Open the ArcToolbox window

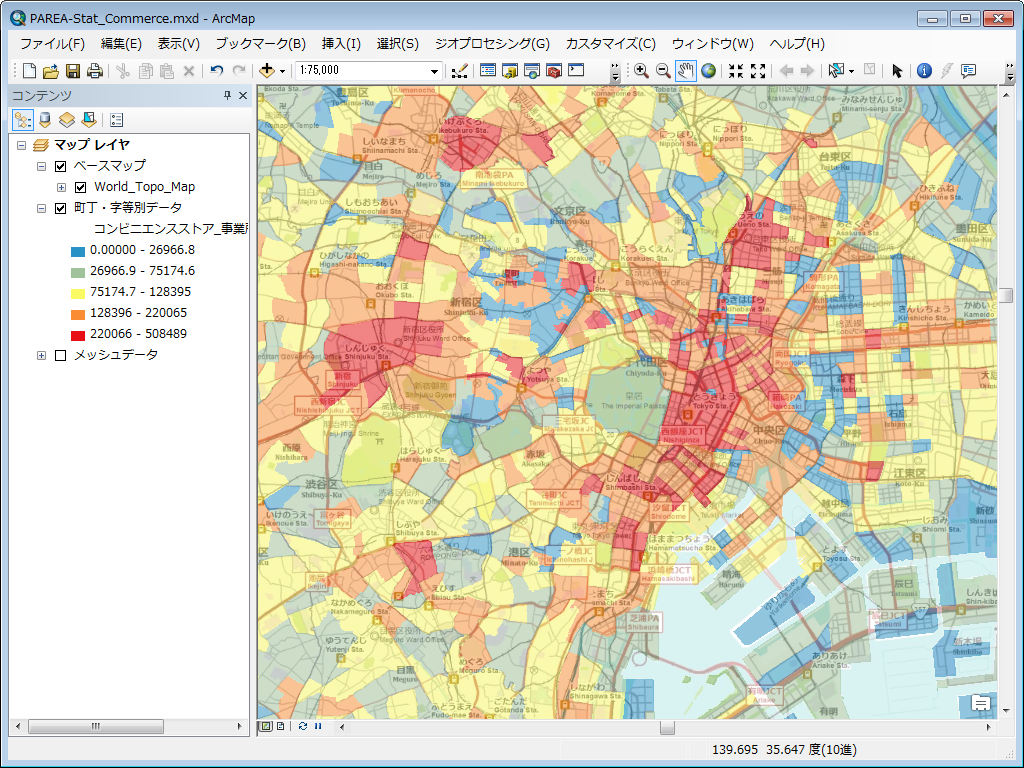[x=554, y=71]
